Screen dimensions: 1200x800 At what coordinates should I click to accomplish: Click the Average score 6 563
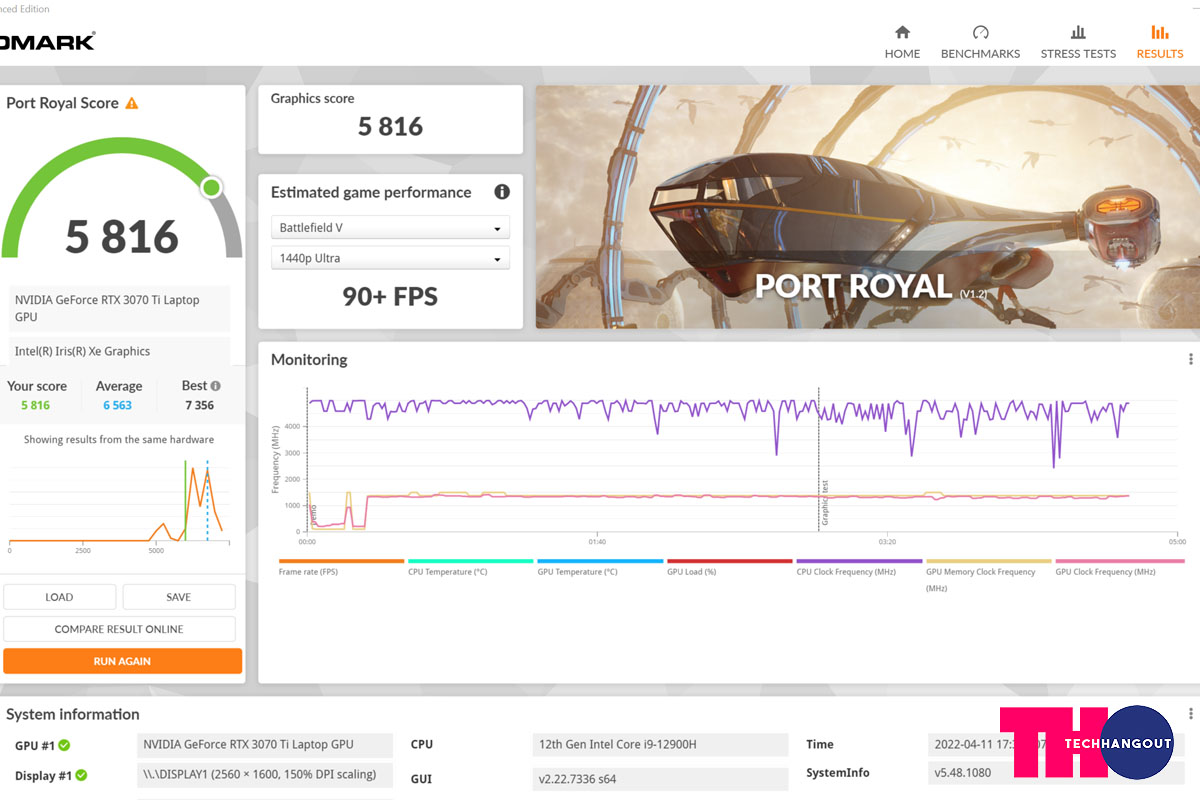(x=117, y=405)
